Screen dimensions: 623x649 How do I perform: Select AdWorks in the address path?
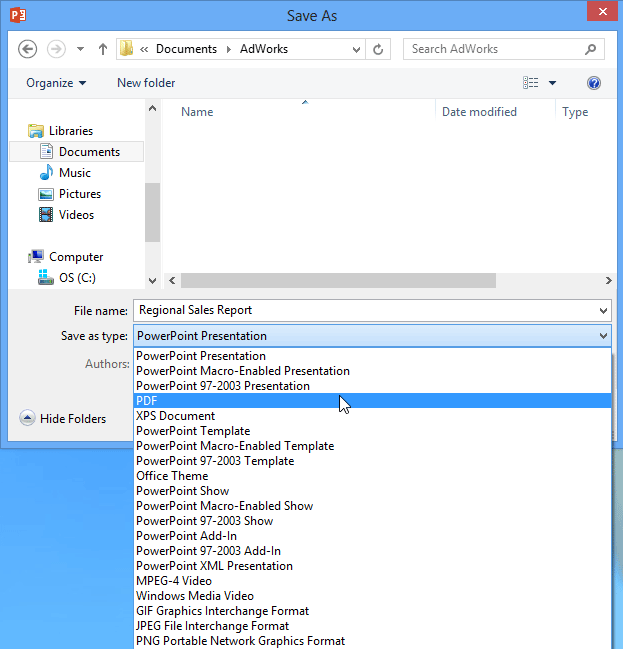(x=264, y=49)
